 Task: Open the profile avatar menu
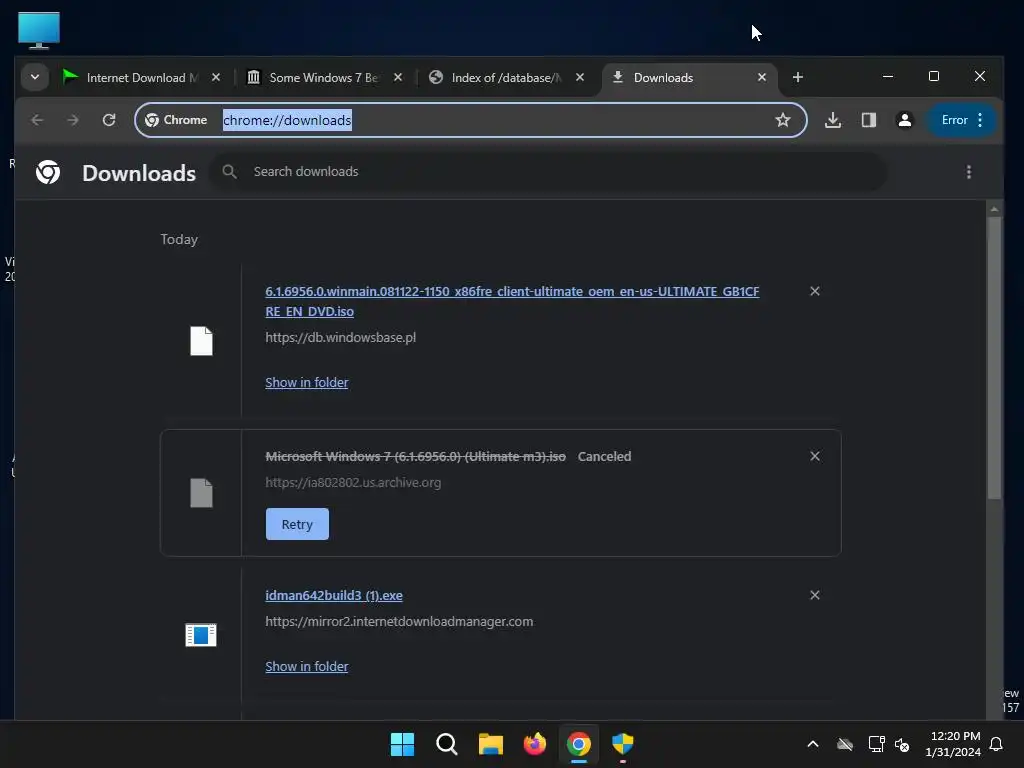(904, 120)
